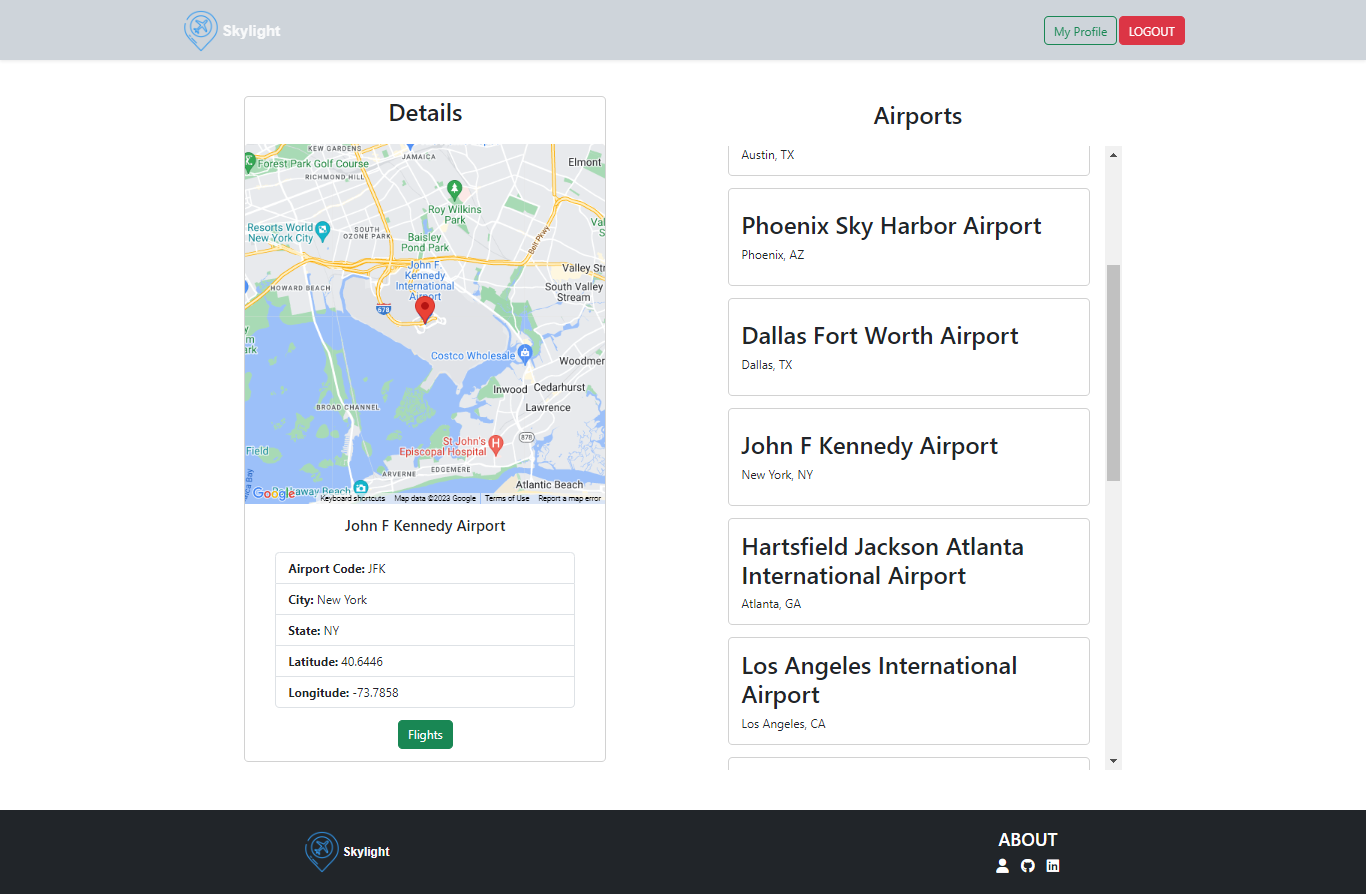
Task: Choose Los Angeles International Airport card
Action: click(909, 691)
